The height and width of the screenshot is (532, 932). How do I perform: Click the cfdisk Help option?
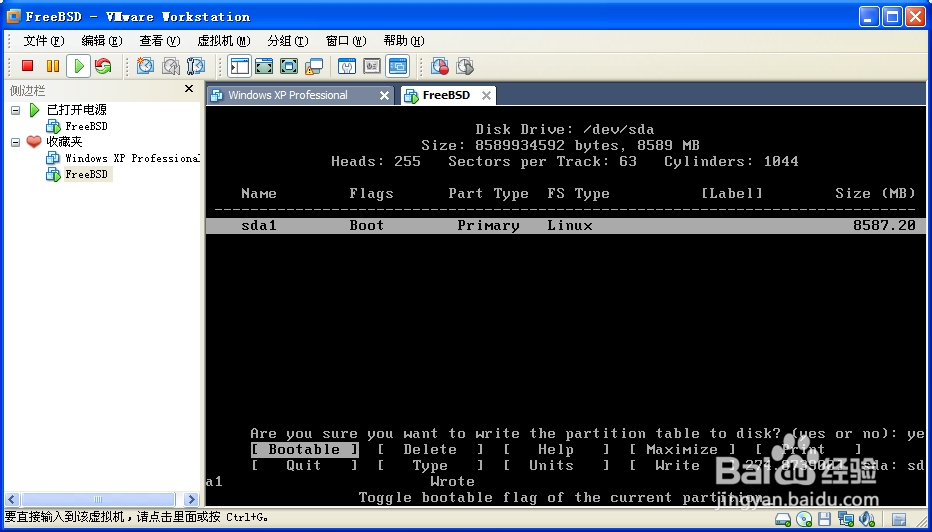click(556, 450)
